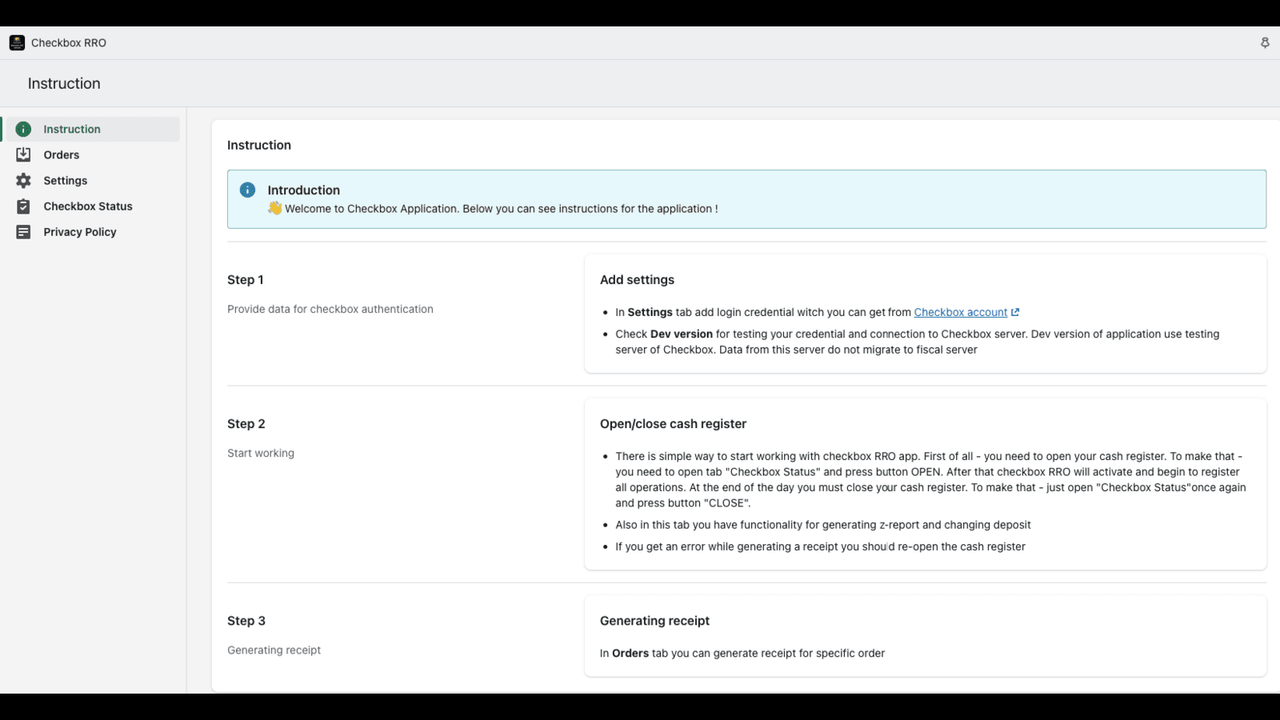This screenshot has height=720, width=1280.
Task: Click the Instruction page header title
Action: (x=64, y=84)
